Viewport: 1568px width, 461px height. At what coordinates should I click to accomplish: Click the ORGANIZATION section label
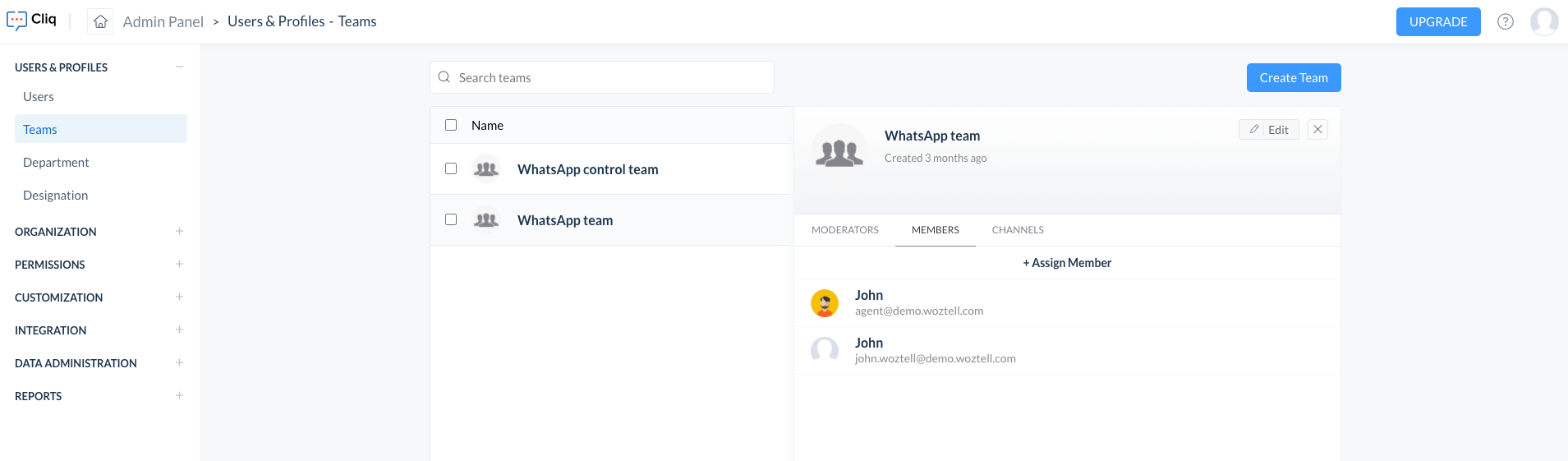click(56, 232)
